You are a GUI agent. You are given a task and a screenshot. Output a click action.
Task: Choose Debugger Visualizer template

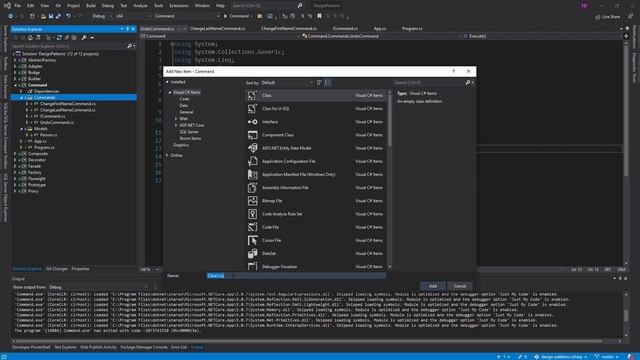tap(316, 266)
